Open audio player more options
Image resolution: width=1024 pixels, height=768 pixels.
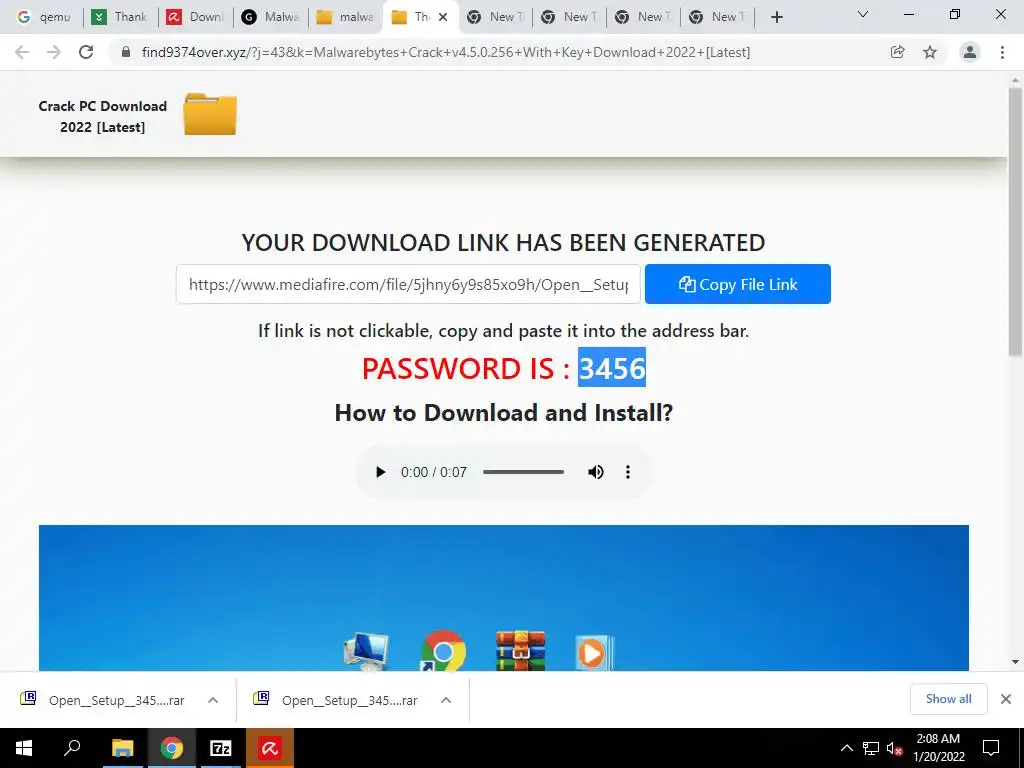coord(628,472)
